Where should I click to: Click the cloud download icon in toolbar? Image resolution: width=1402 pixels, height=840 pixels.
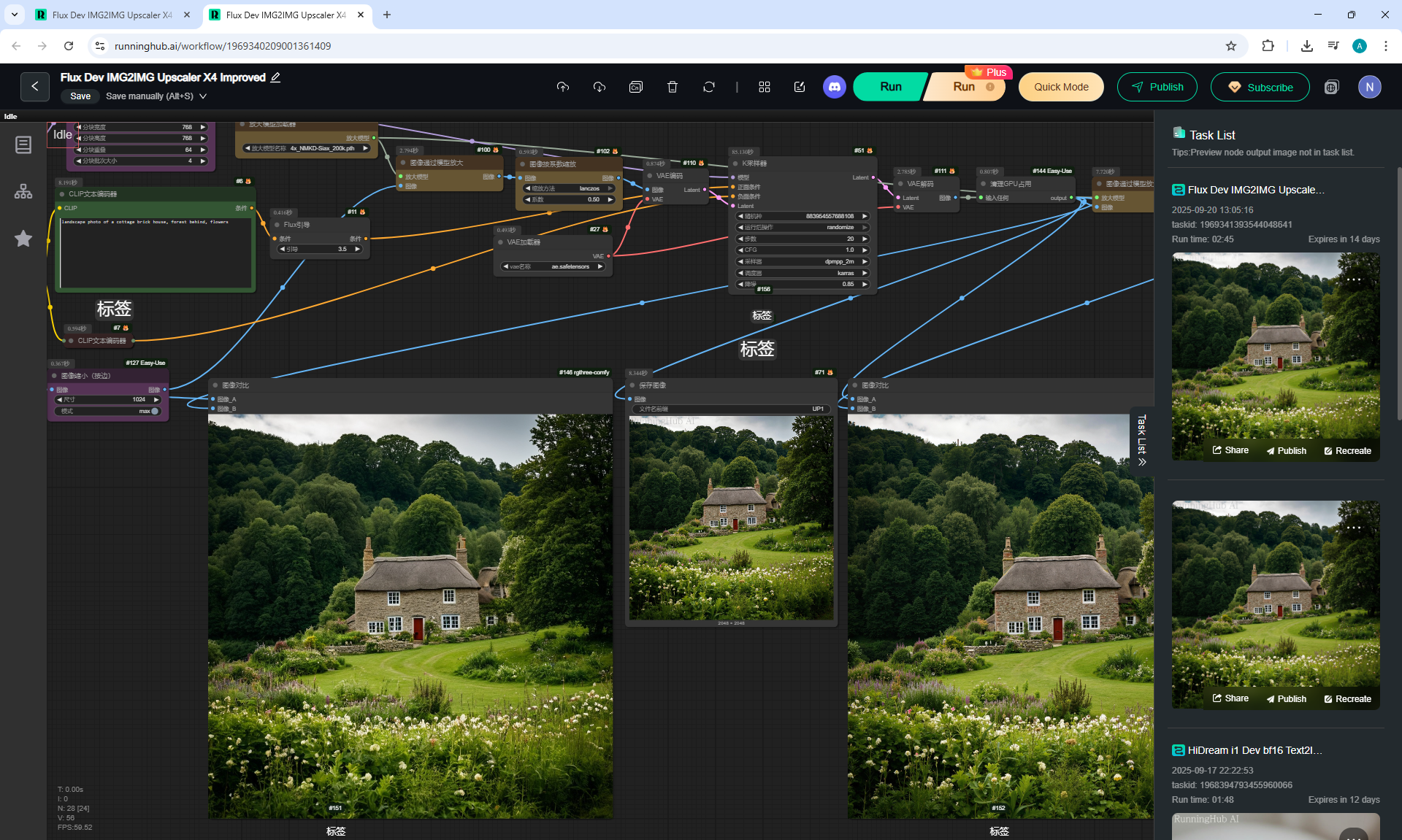click(x=600, y=87)
